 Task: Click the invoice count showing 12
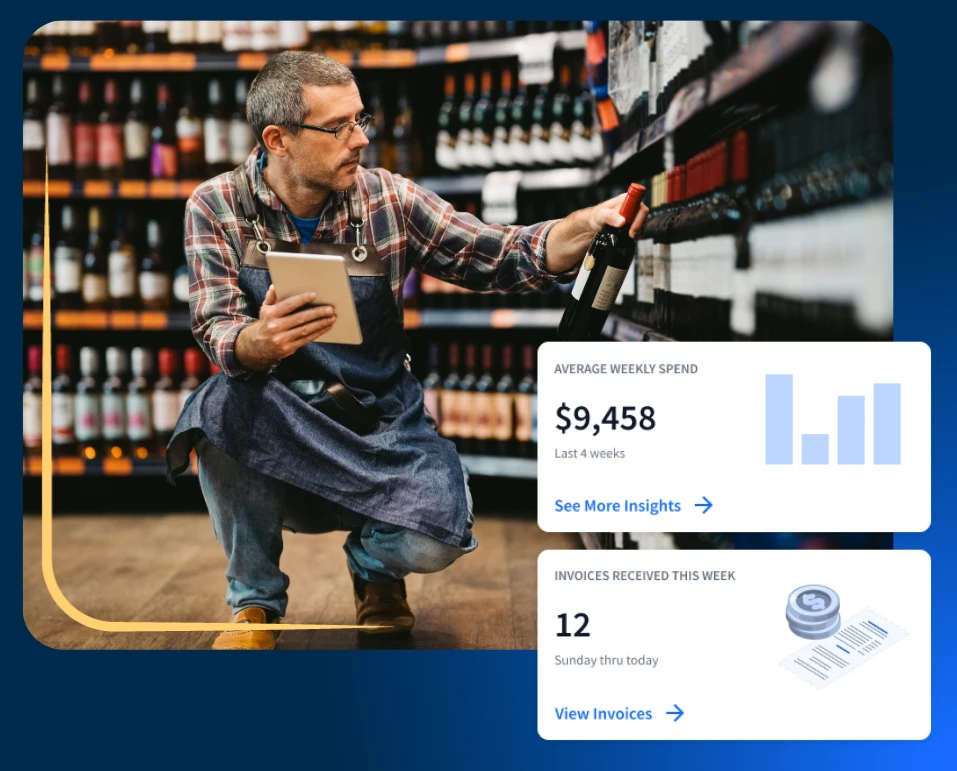click(x=572, y=625)
